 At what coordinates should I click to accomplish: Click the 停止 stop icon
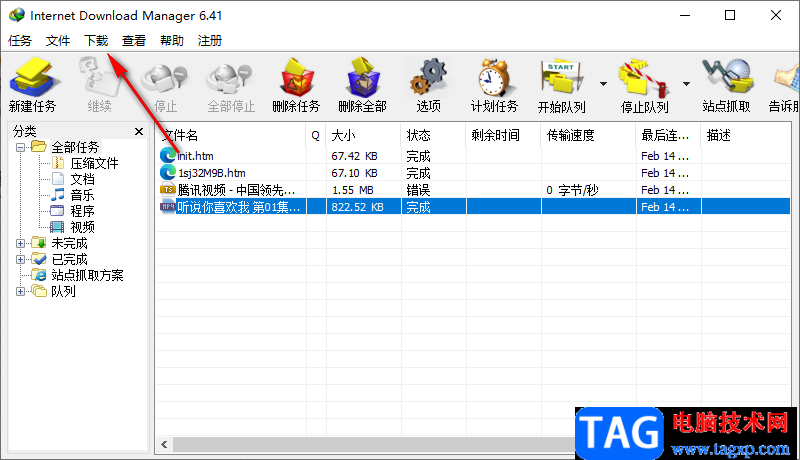[165, 85]
